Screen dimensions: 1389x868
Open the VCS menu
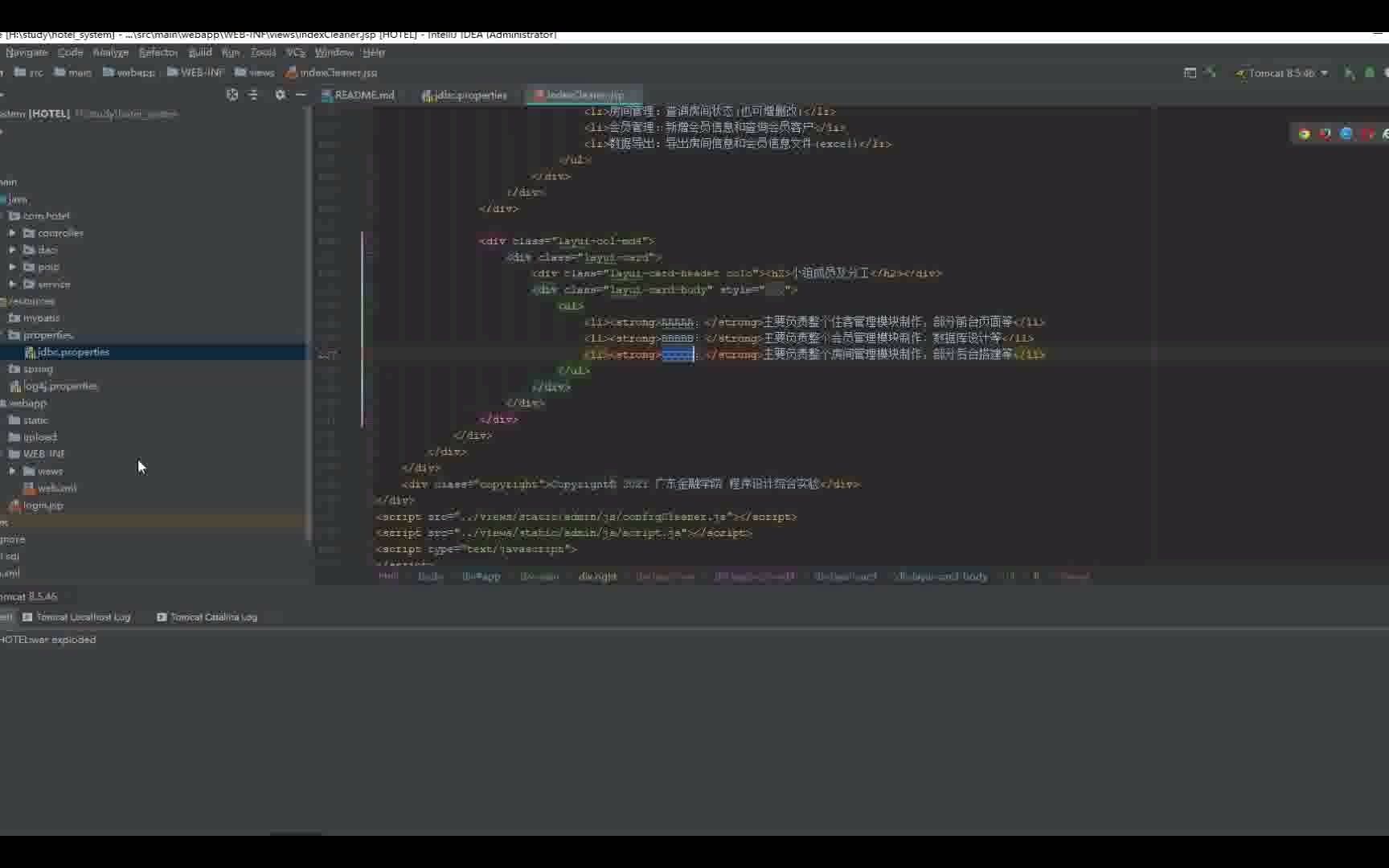[296, 52]
